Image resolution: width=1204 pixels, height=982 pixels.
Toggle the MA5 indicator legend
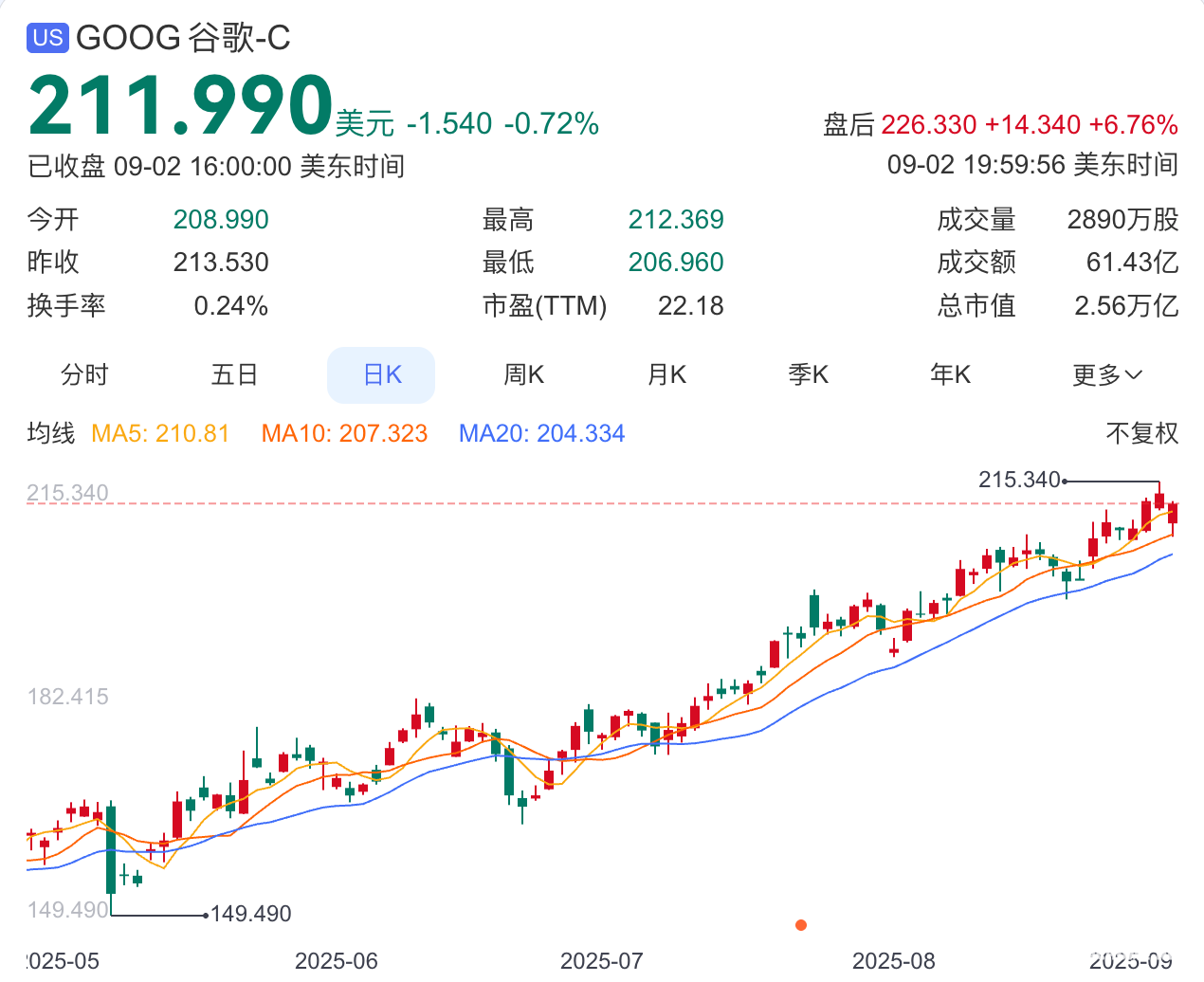(x=160, y=434)
